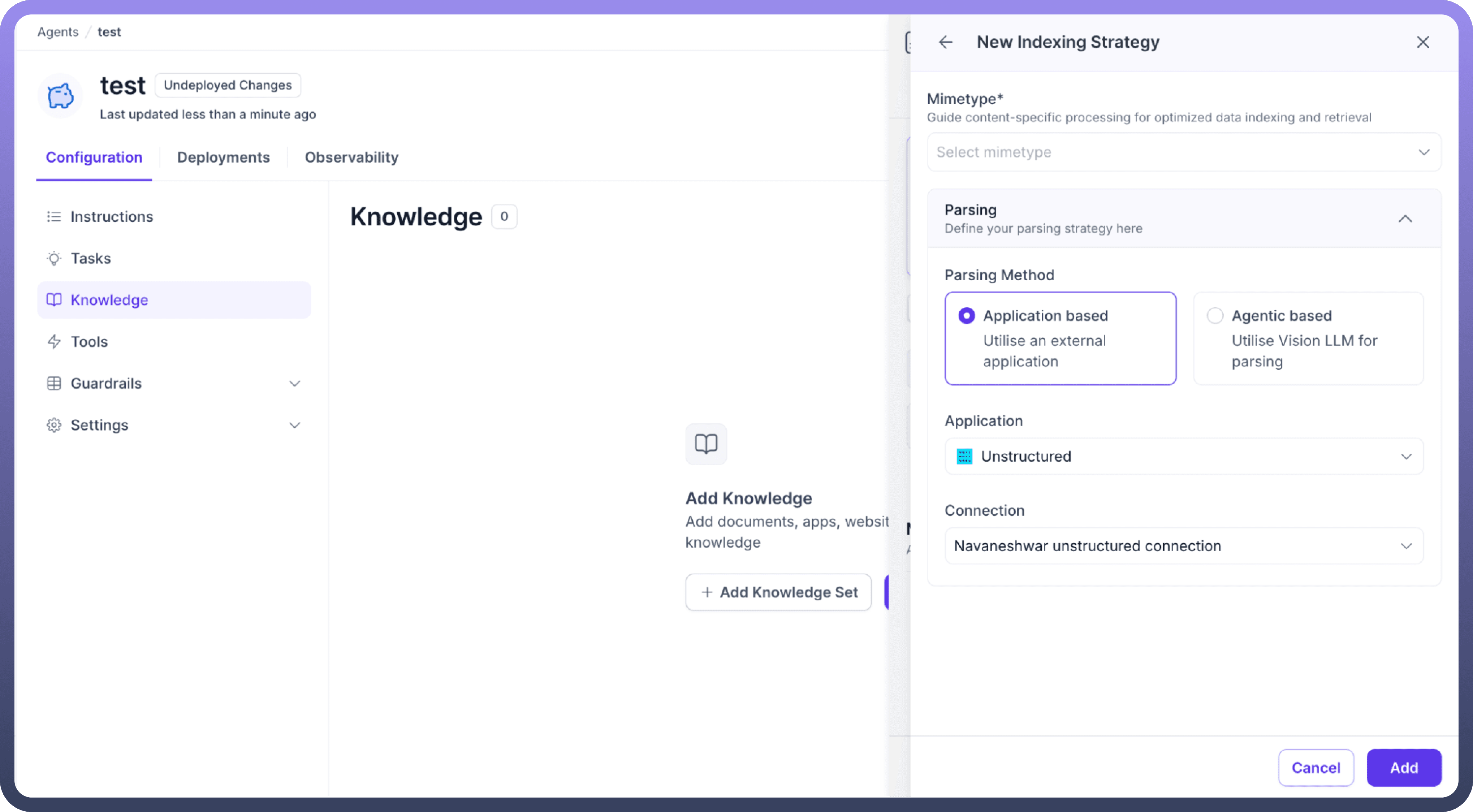Open the Select mimetype dropdown
The height and width of the screenshot is (812, 1473).
(x=1184, y=152)
